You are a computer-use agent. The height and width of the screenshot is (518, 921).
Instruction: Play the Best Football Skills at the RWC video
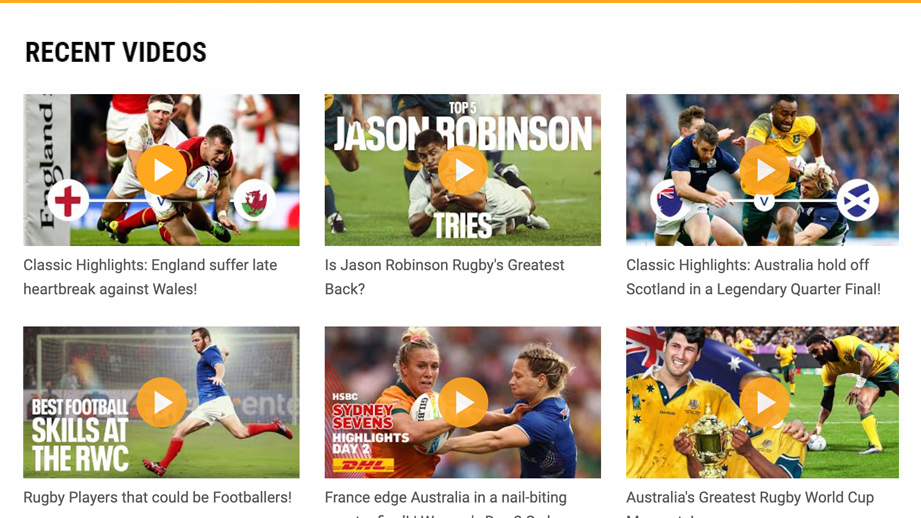tap(162, 402)
